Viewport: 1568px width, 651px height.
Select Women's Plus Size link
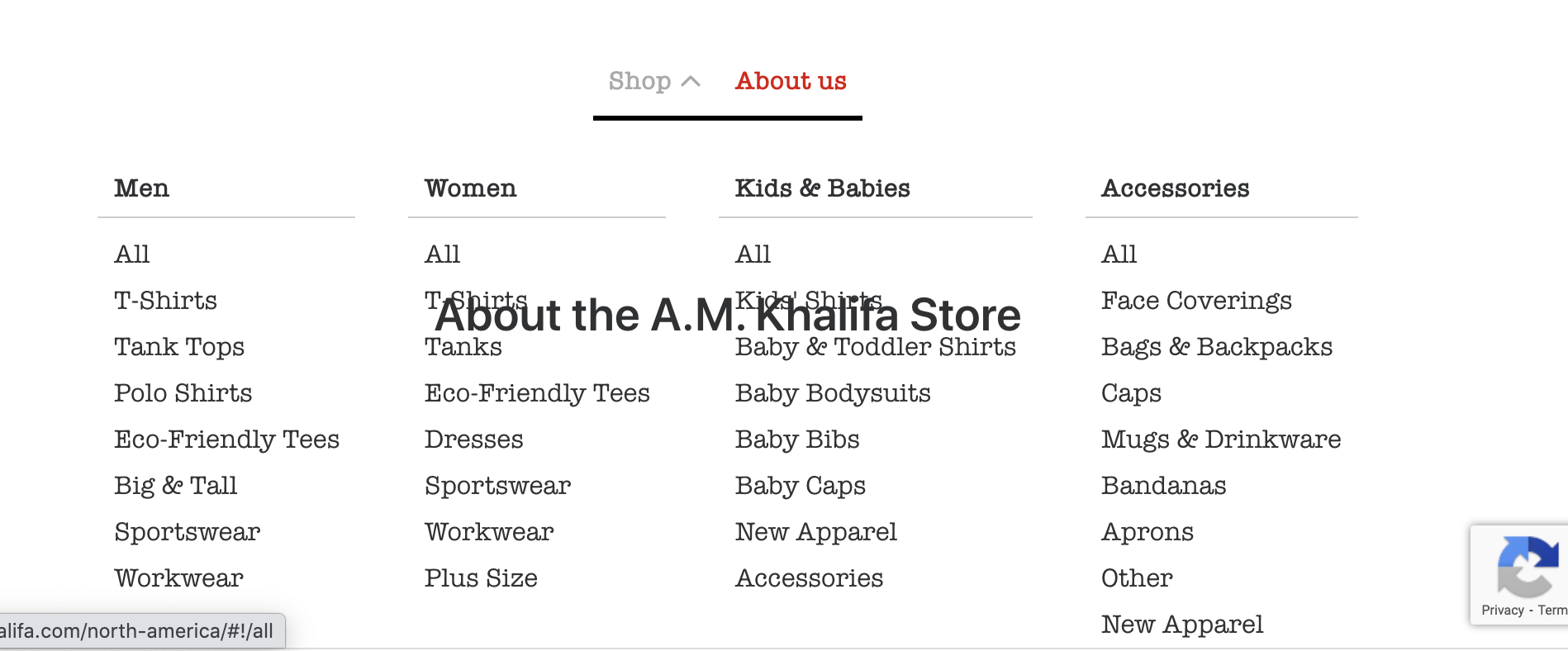[481, 578]
